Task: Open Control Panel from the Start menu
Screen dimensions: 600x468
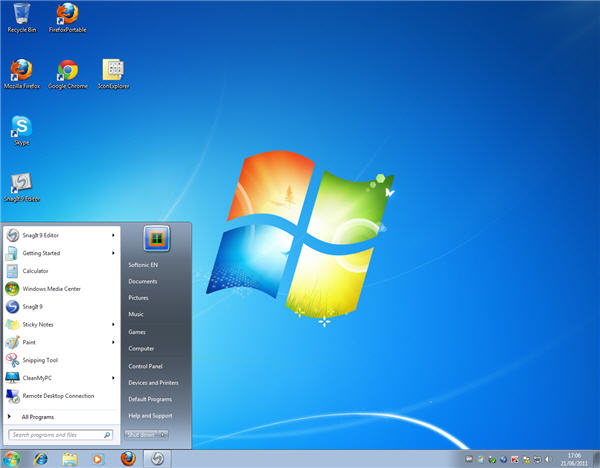Action: 145,366
